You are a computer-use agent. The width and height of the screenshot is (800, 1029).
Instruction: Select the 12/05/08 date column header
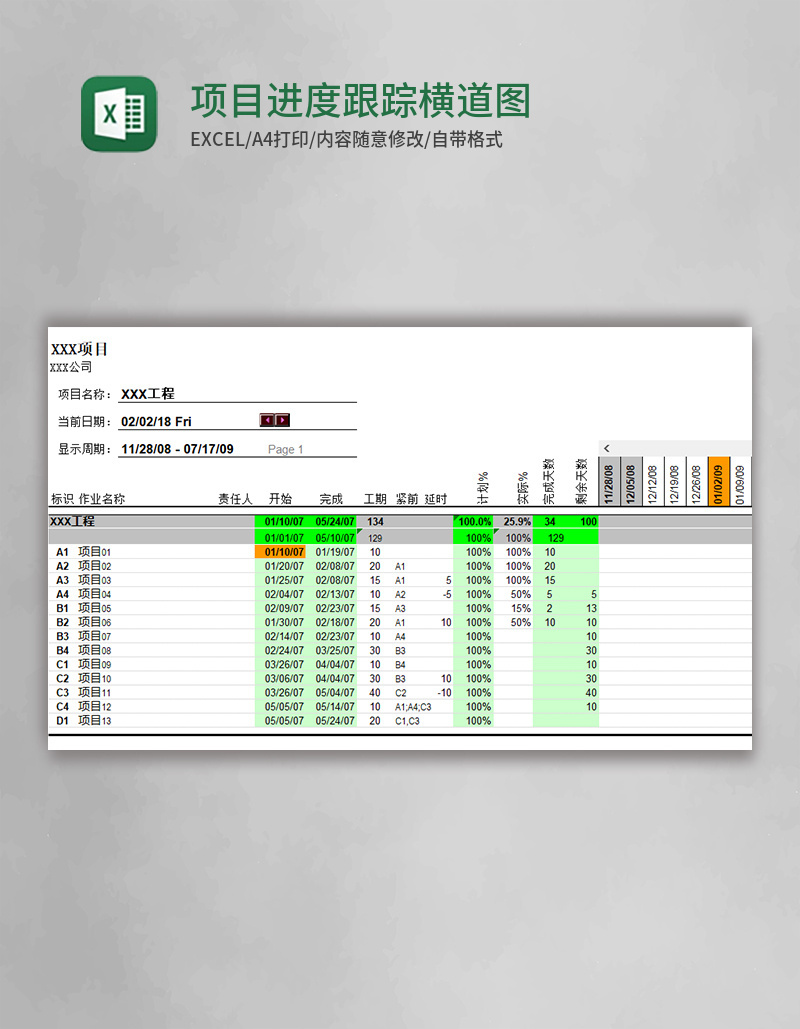coord(629,481)
